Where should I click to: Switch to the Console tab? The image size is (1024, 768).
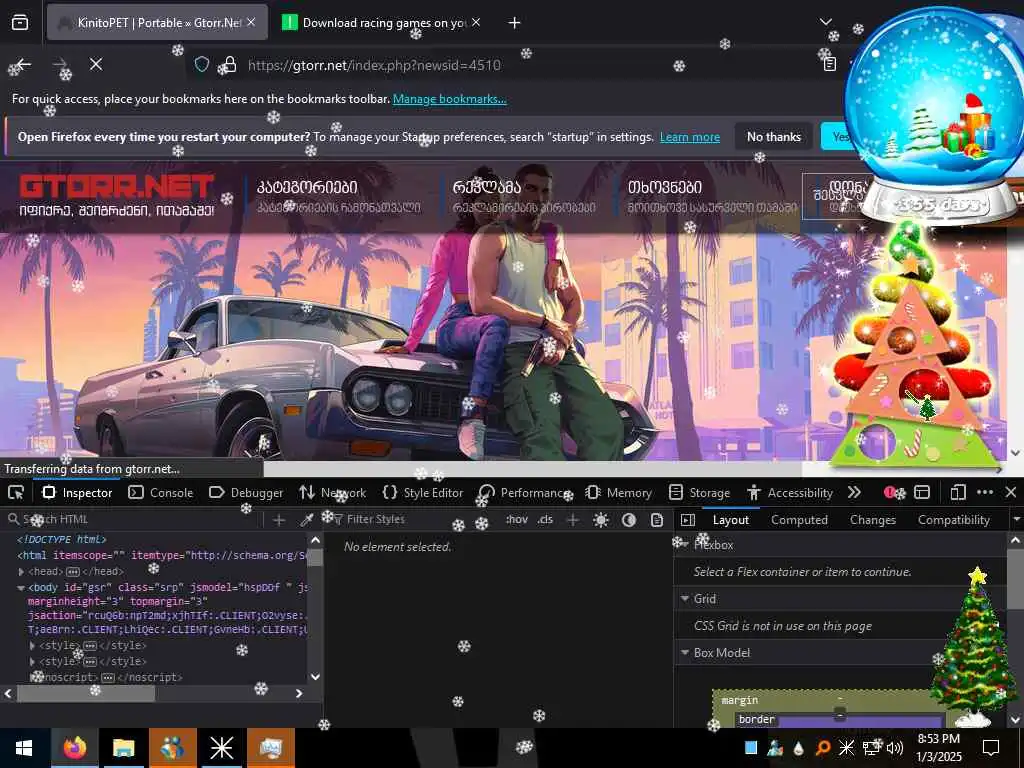coord(161,492)
